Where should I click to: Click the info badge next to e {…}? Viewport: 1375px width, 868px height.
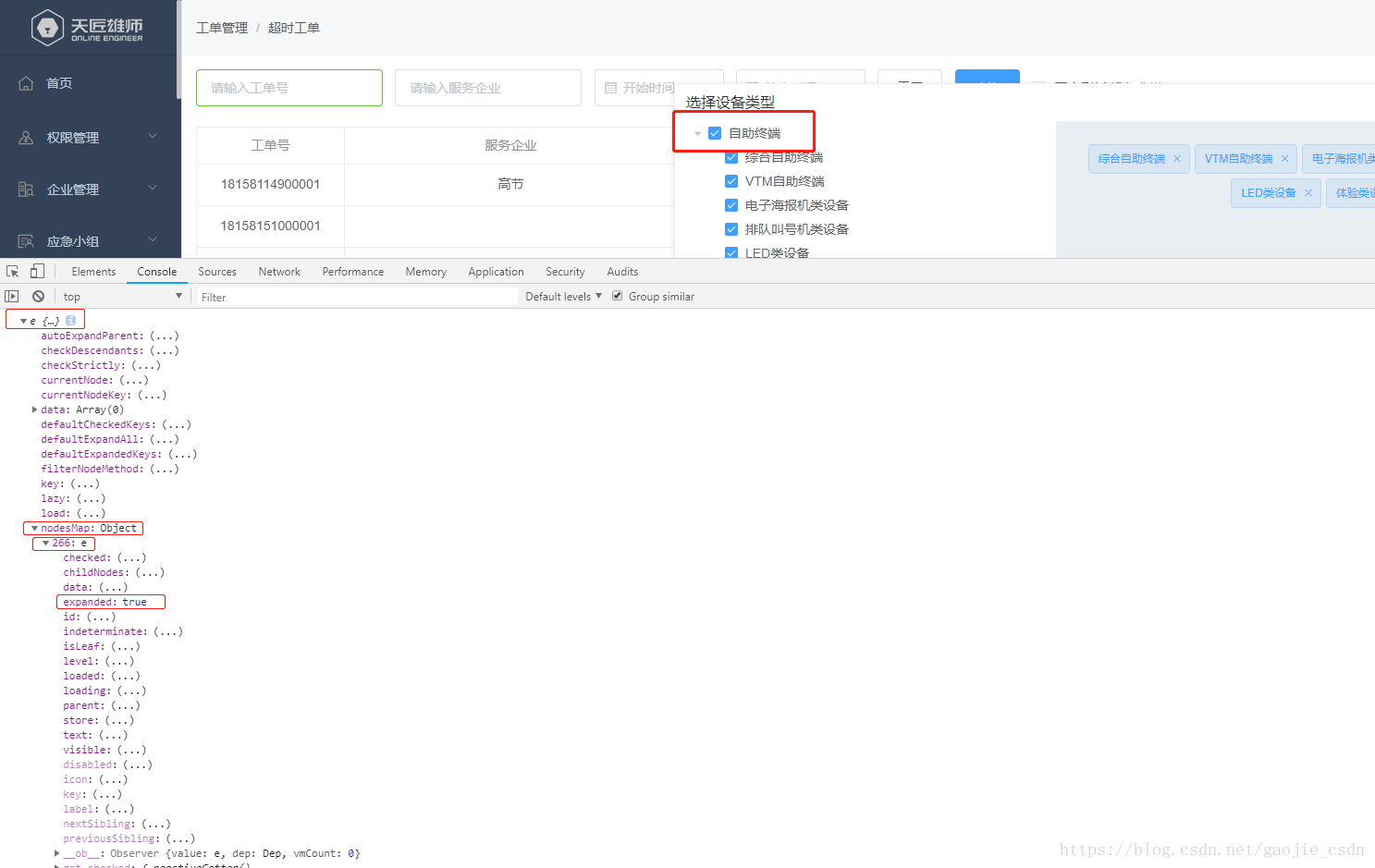click(70, 321)
